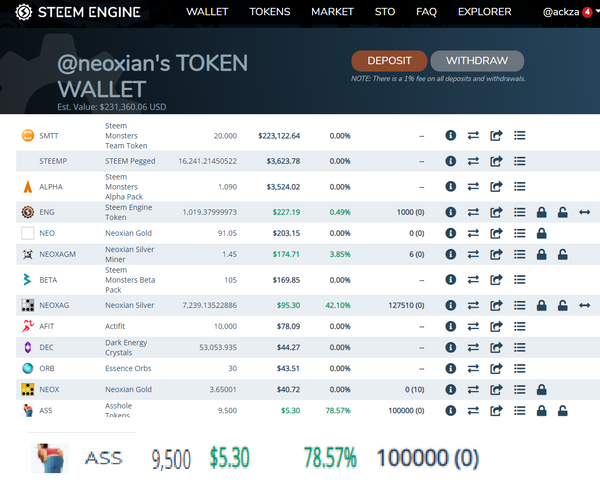Open the info icon for SMTT
The width and height of the screenshot is (600, 487).
click(x=450, y=135)
